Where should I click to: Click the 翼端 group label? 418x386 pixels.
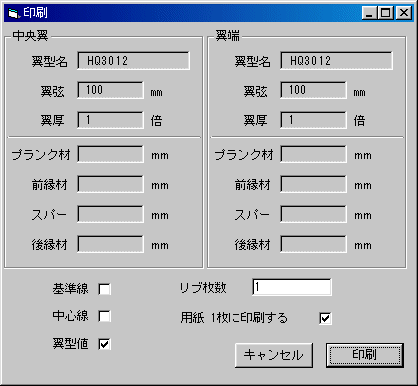pyautogui.click(x=228, y=36)
